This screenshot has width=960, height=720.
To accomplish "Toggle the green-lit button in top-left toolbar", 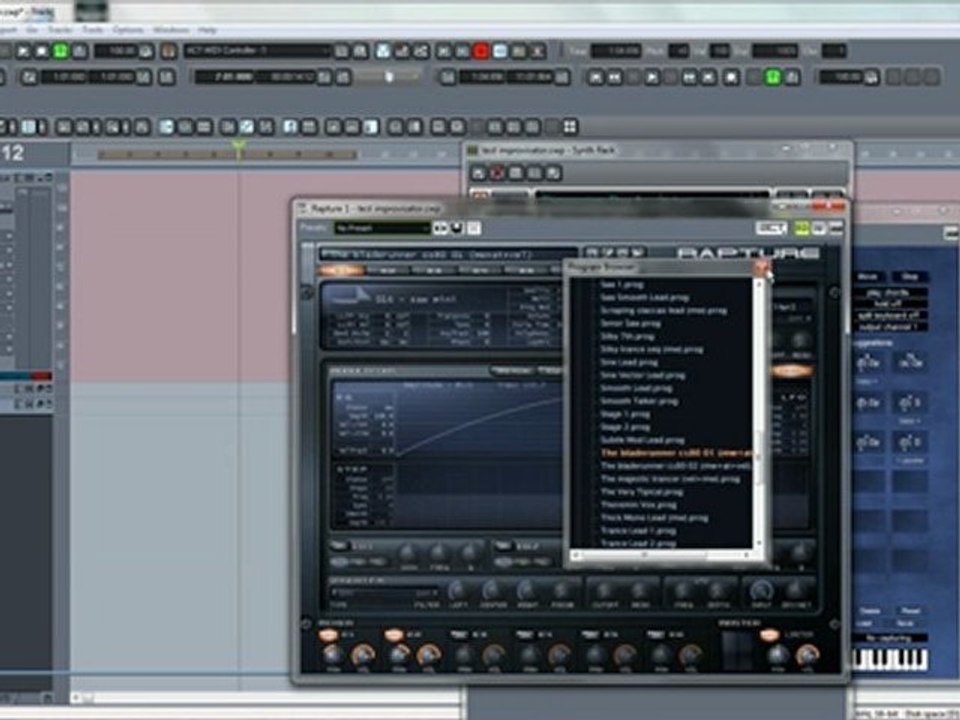I will pos(61,51).
